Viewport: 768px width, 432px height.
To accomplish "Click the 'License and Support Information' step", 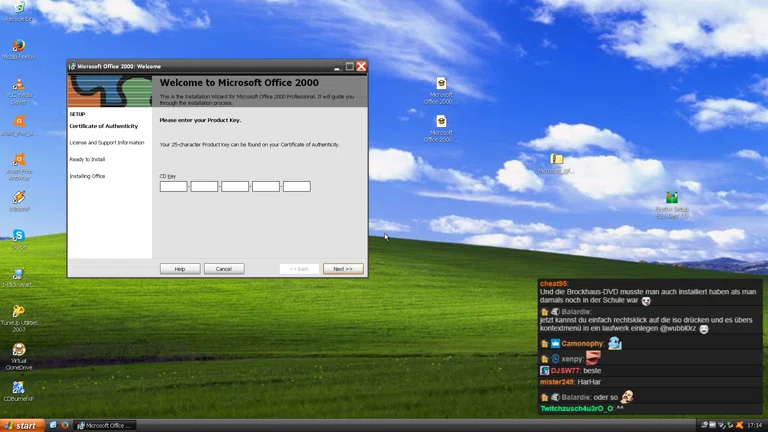I will pos(107,143).
